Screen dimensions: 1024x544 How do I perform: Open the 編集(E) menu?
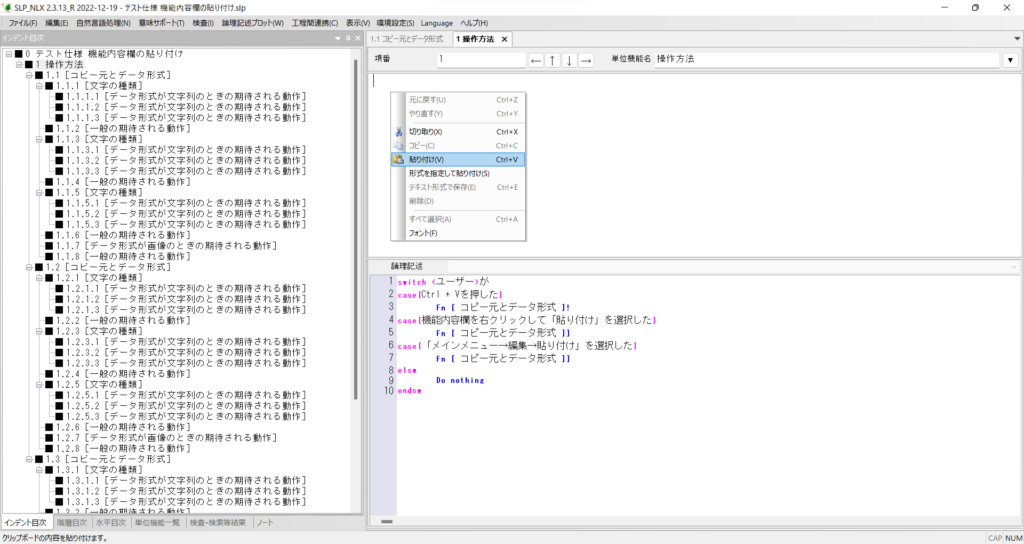(56, 23)
